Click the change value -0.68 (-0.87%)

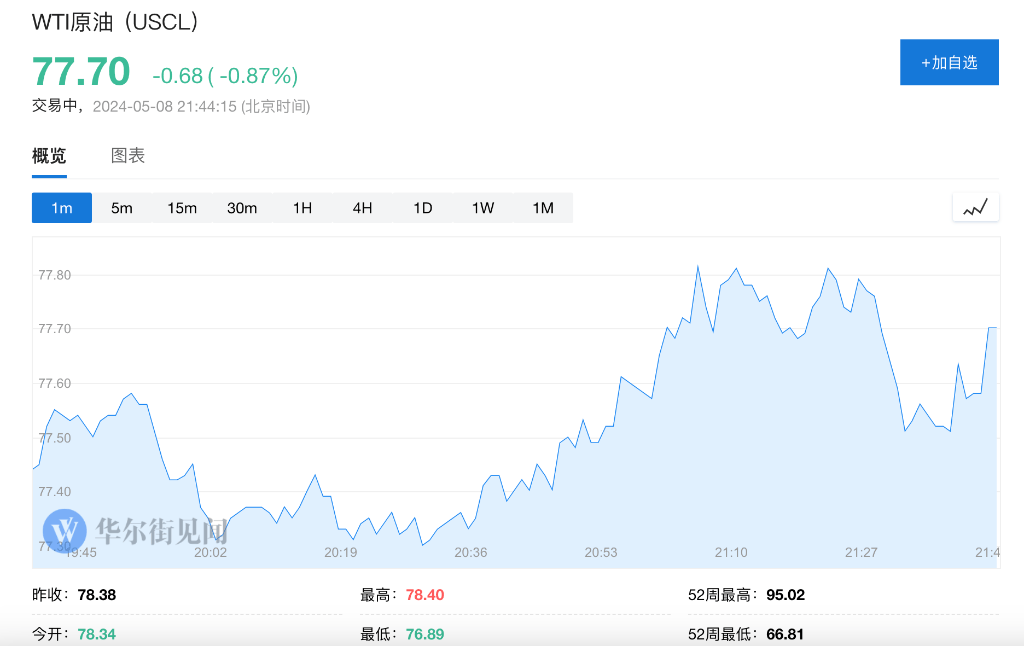click(x=225, y=76)
